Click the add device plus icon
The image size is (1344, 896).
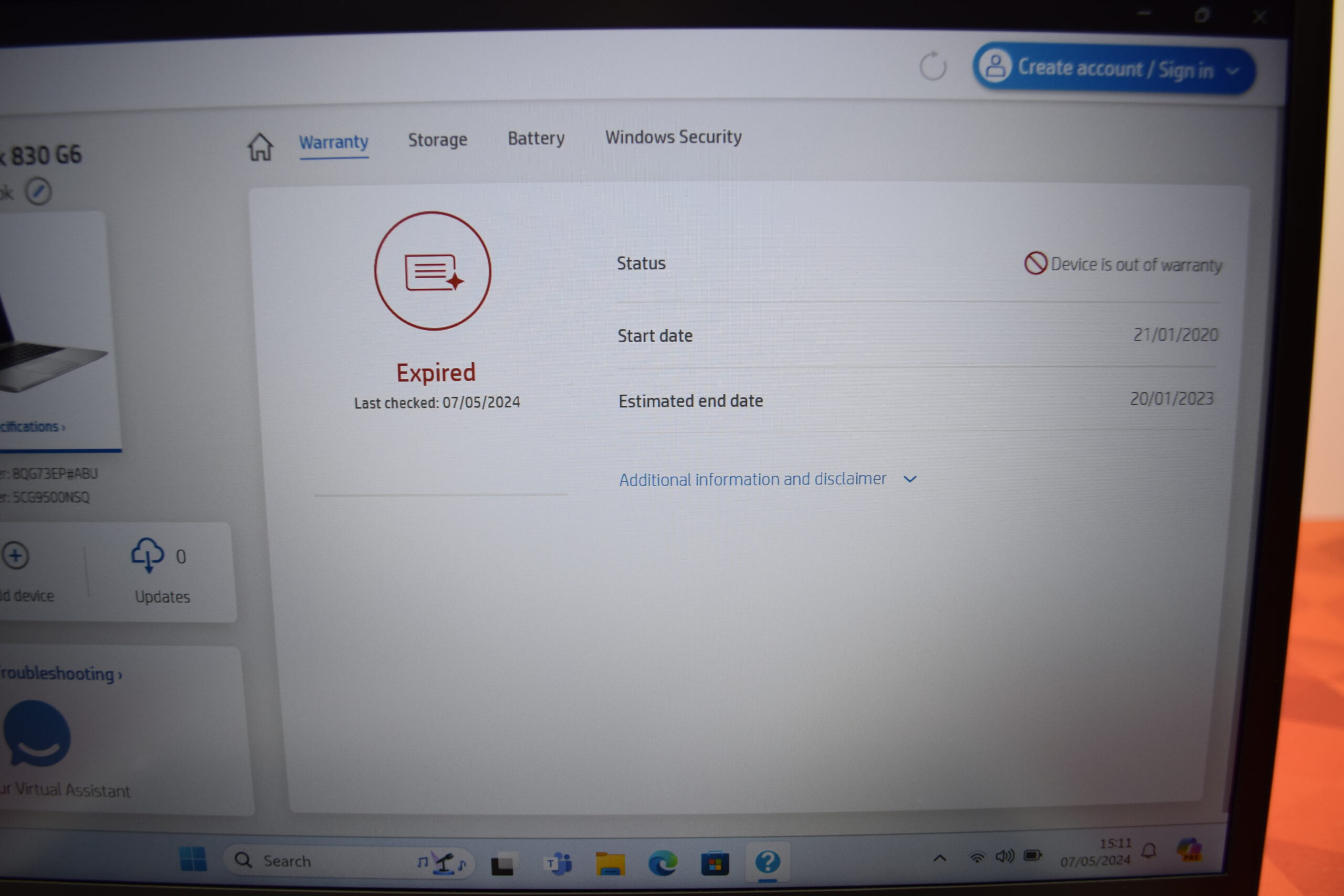15,556
